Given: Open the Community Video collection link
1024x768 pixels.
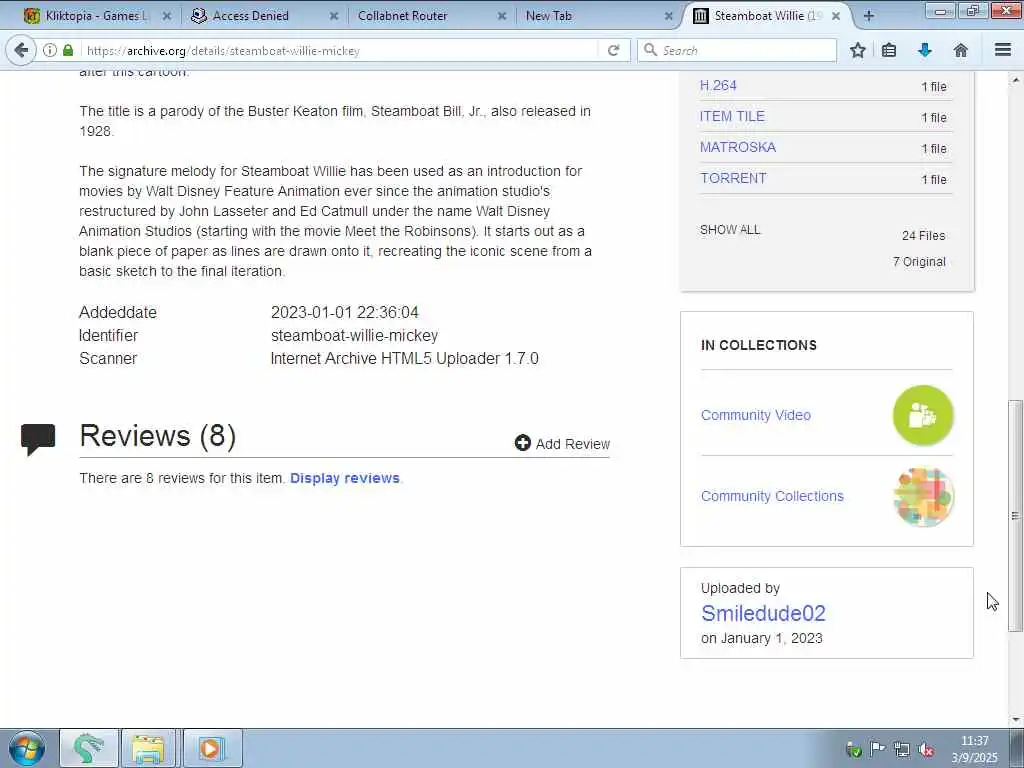Looking at the screenshot, I should point(756,415).
